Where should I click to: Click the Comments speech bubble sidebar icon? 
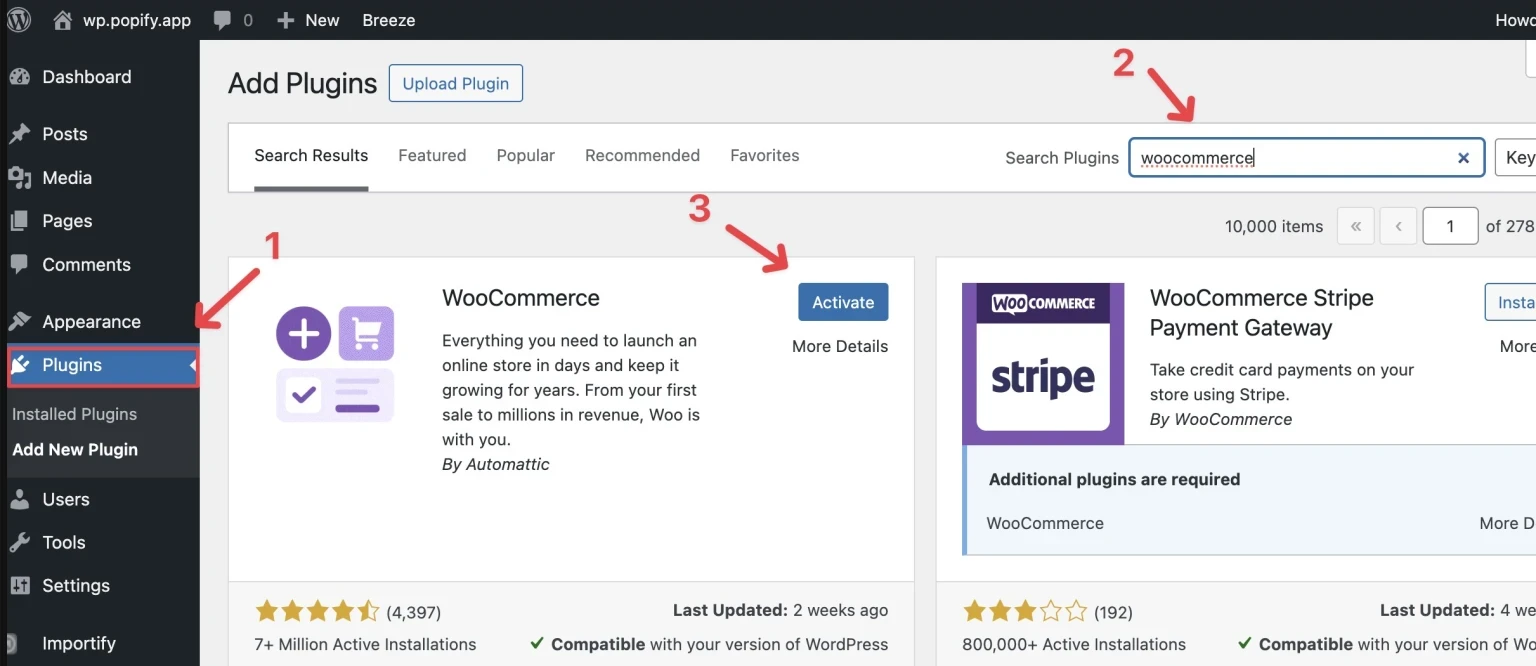click(19, 265)
